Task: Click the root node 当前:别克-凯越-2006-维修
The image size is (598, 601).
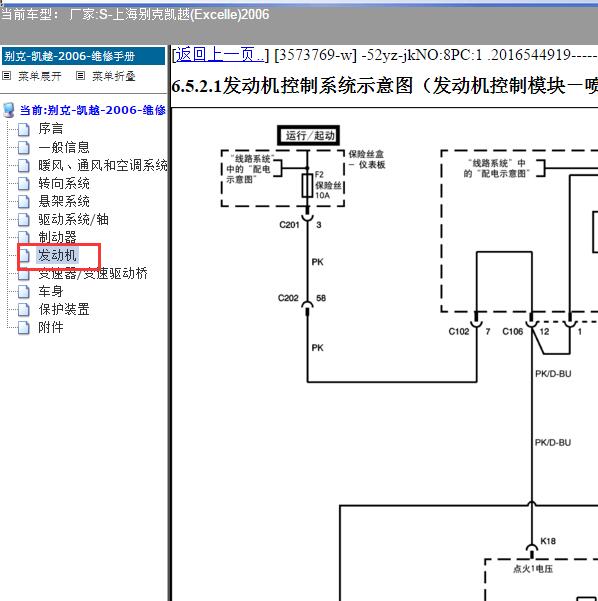Action: 92,110
